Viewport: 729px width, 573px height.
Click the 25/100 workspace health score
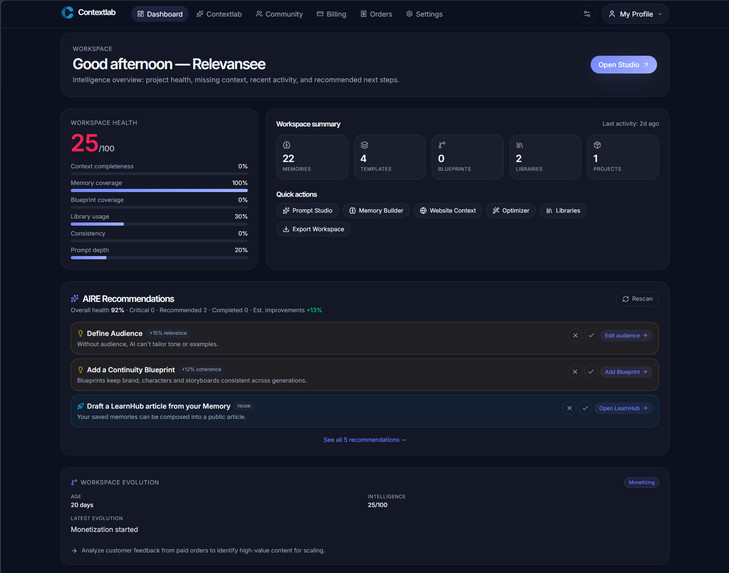coord(93,143)
